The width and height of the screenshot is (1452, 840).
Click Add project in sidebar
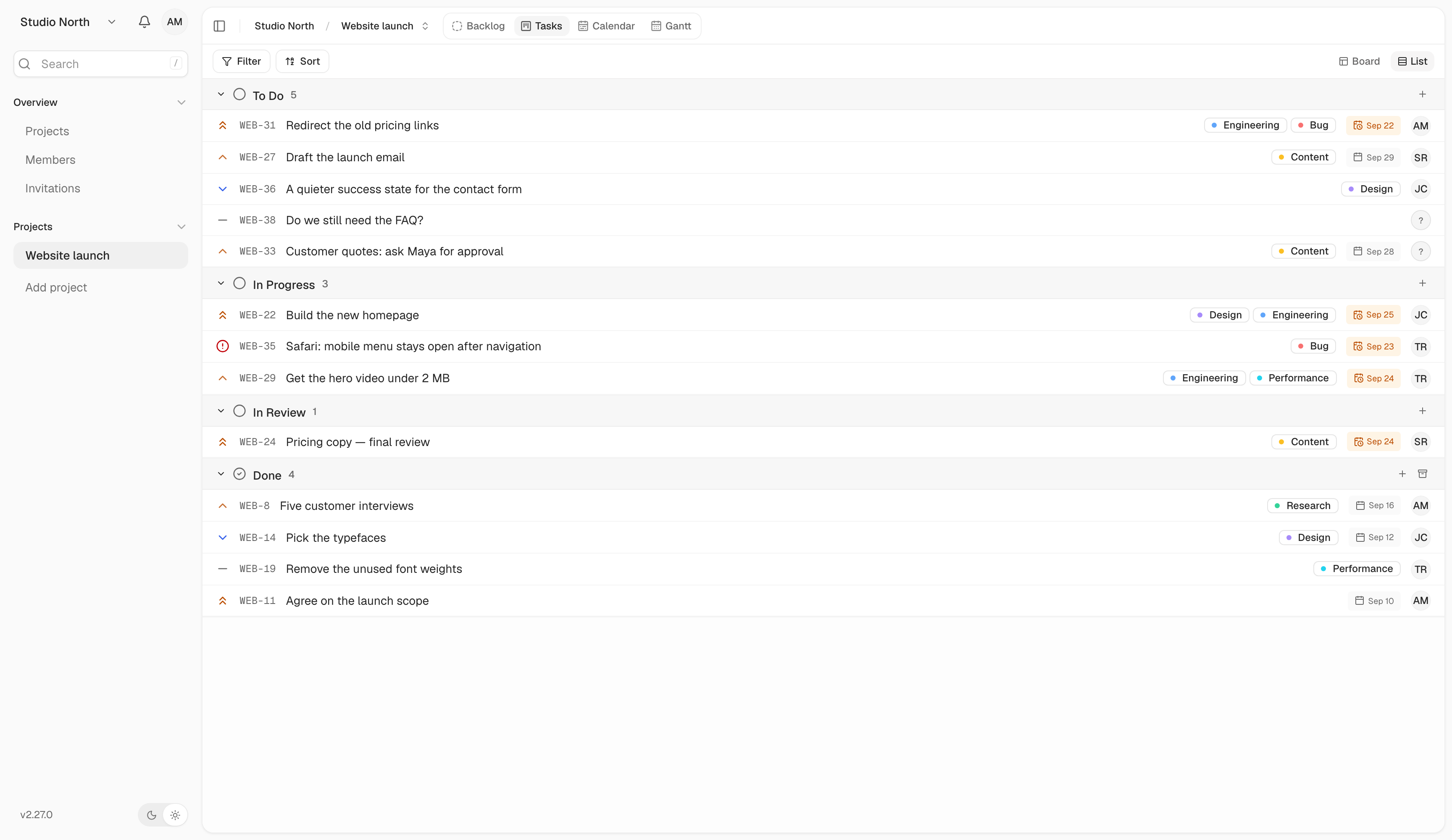tap(56, 287)
